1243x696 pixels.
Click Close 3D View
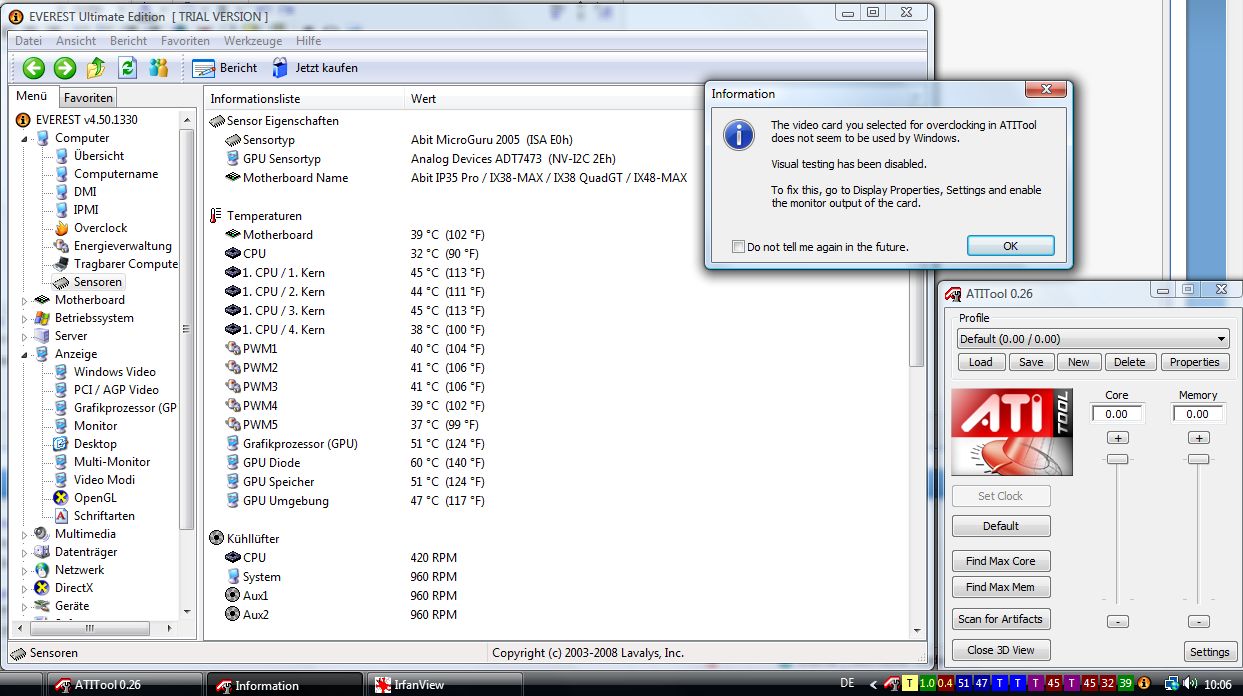coord(1001,650)
